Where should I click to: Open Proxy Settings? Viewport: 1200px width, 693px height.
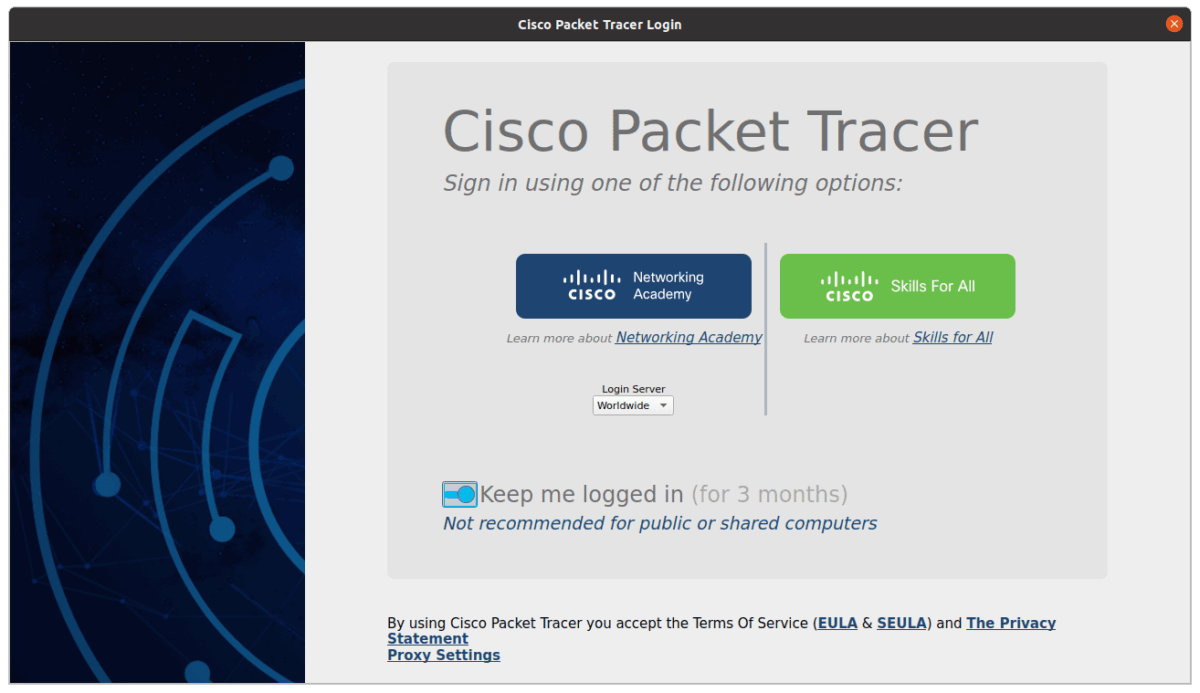pyautogui.click(x=444, y=655)
